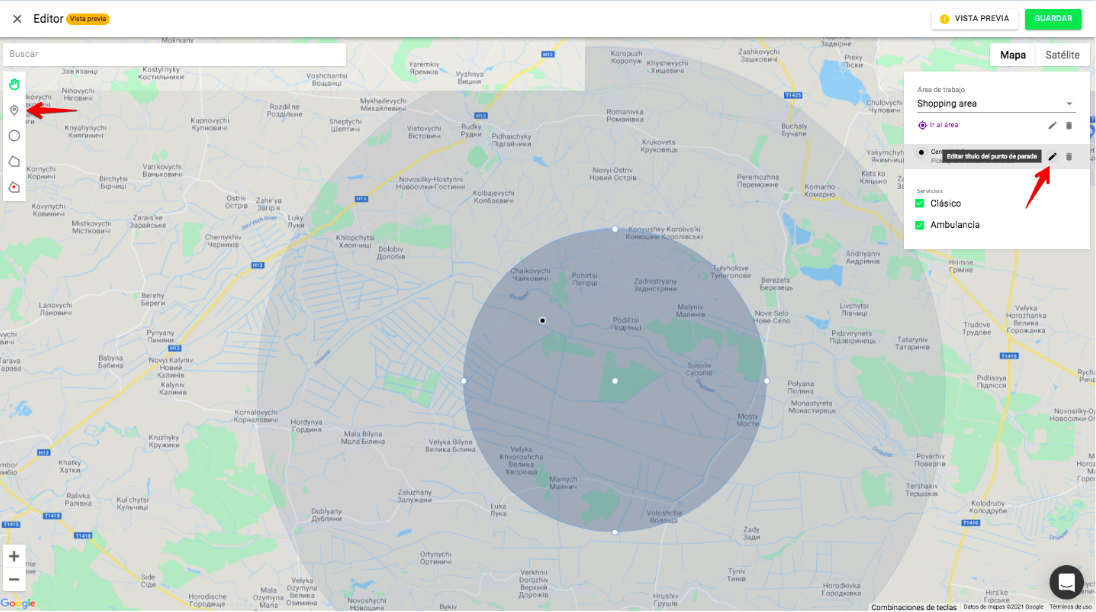Screen dimensions: 1096x612
Task: Switch to the Satélite view
Action: [x=1062, y=55]
